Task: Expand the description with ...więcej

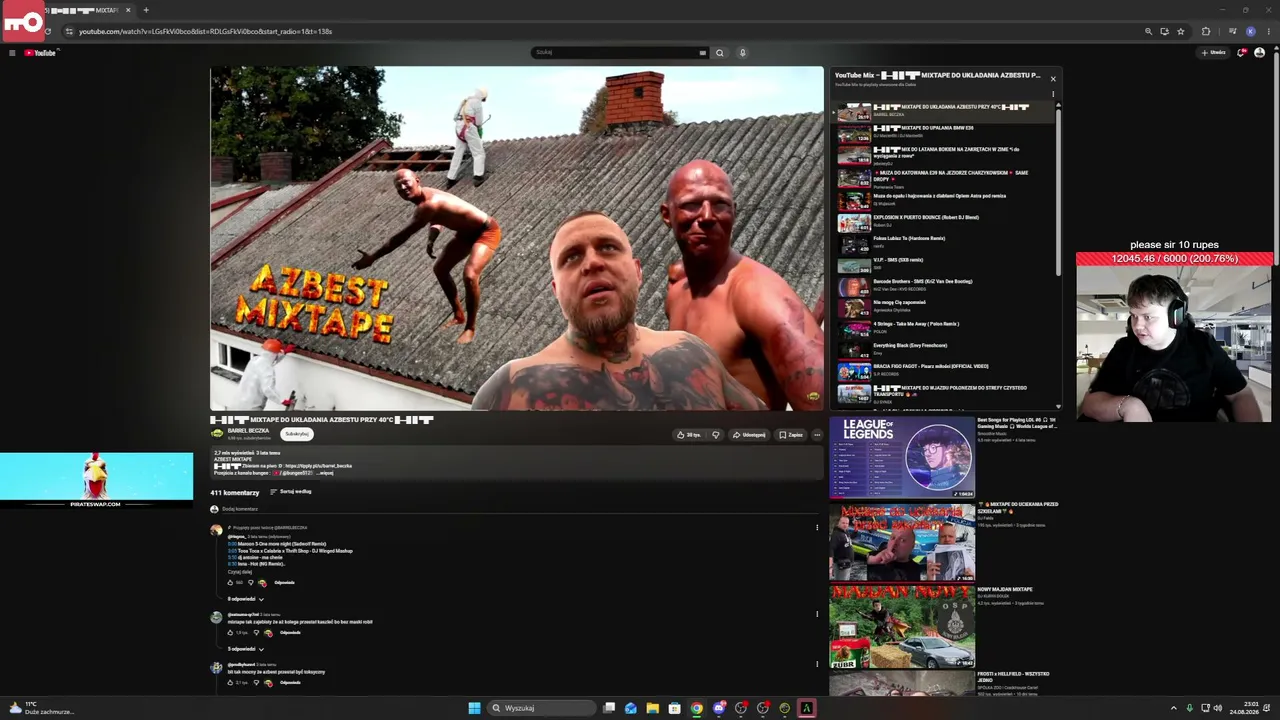Action: (325, 473)
